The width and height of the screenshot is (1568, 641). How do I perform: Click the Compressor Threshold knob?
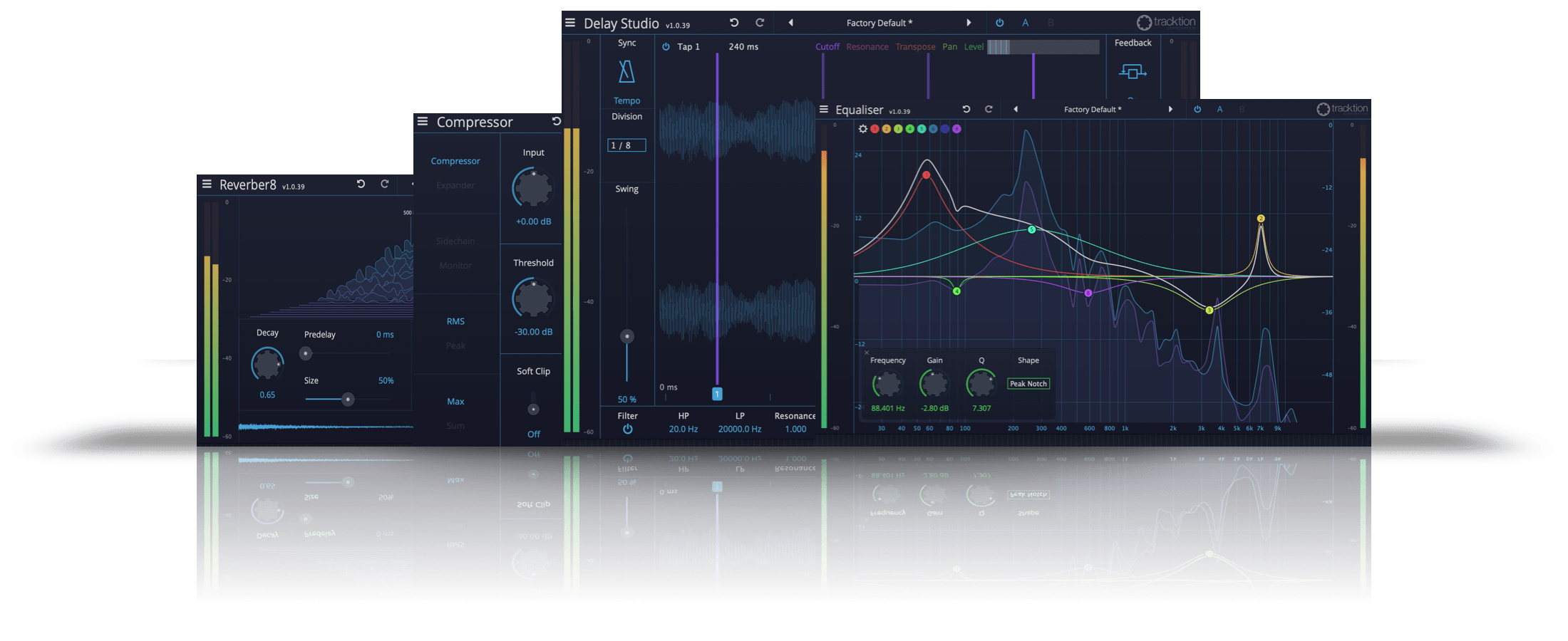tap(533, 298)
